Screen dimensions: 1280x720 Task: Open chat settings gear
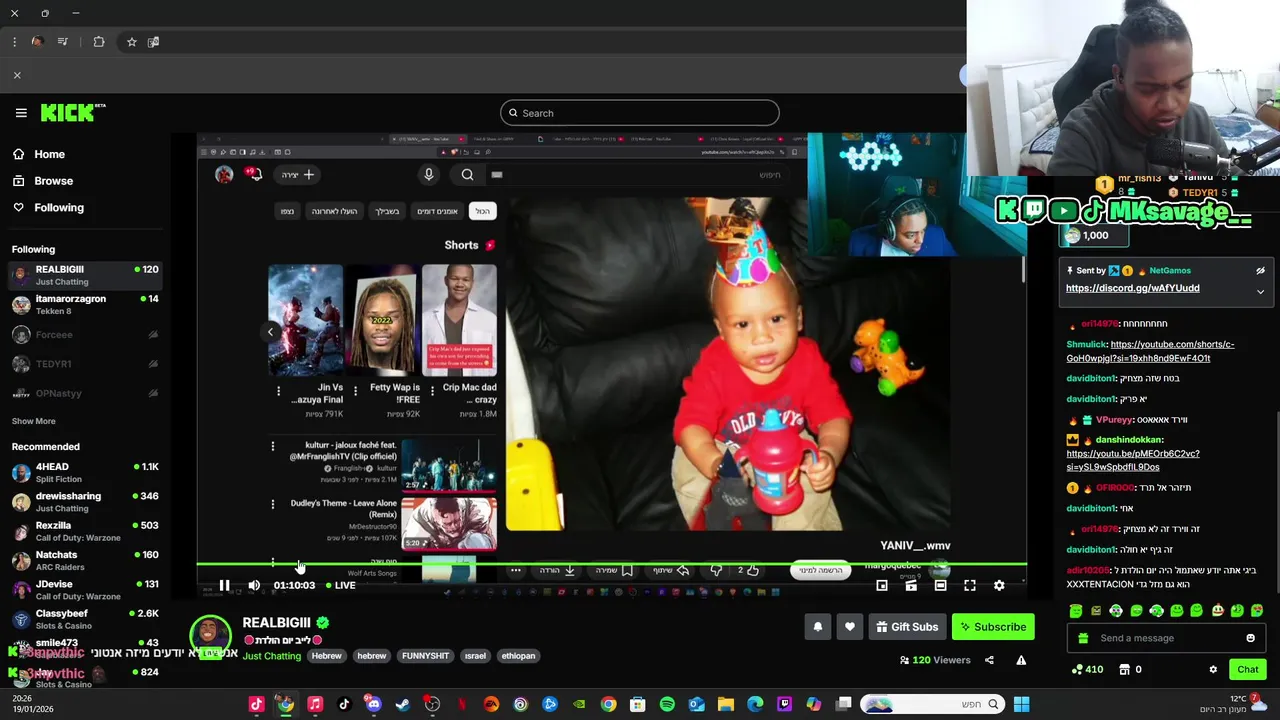click(x=1213, y=669)
